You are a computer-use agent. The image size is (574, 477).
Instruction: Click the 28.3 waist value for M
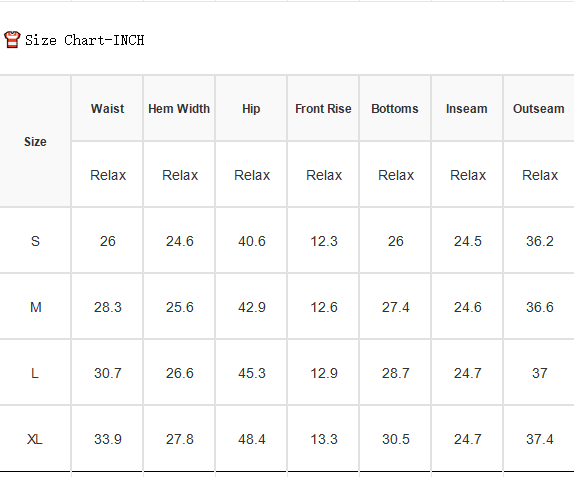tap(108, 307)
